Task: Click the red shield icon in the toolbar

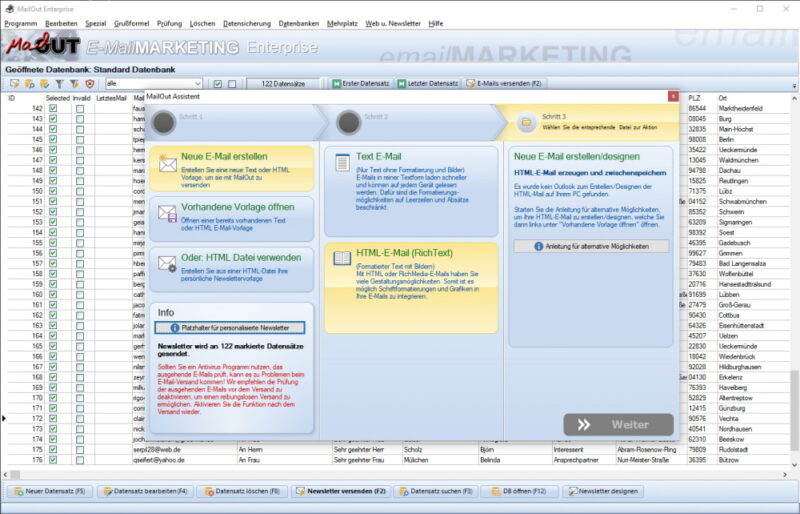Action: click(90, 84)
